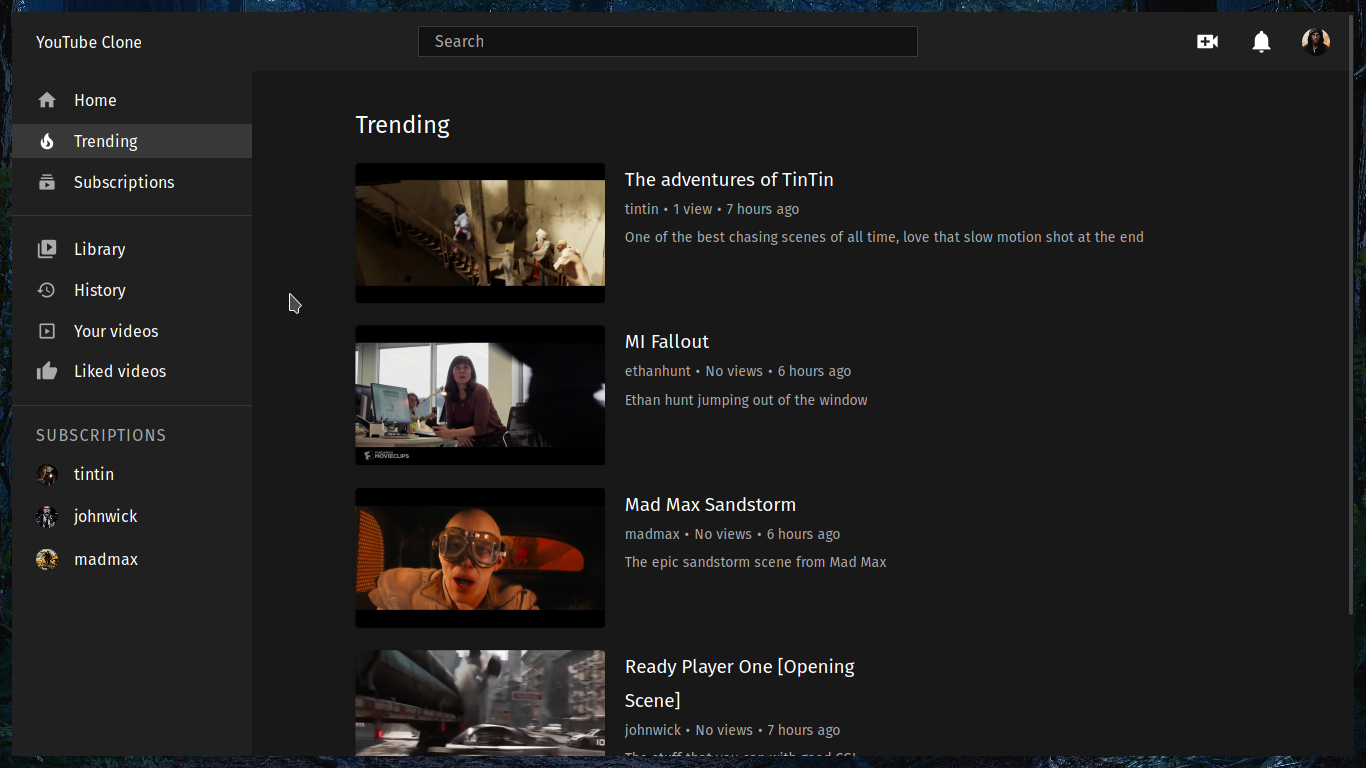This screenshot has height=768, width=1366.
Task: Open the Library label
Action: pos(100,249)
